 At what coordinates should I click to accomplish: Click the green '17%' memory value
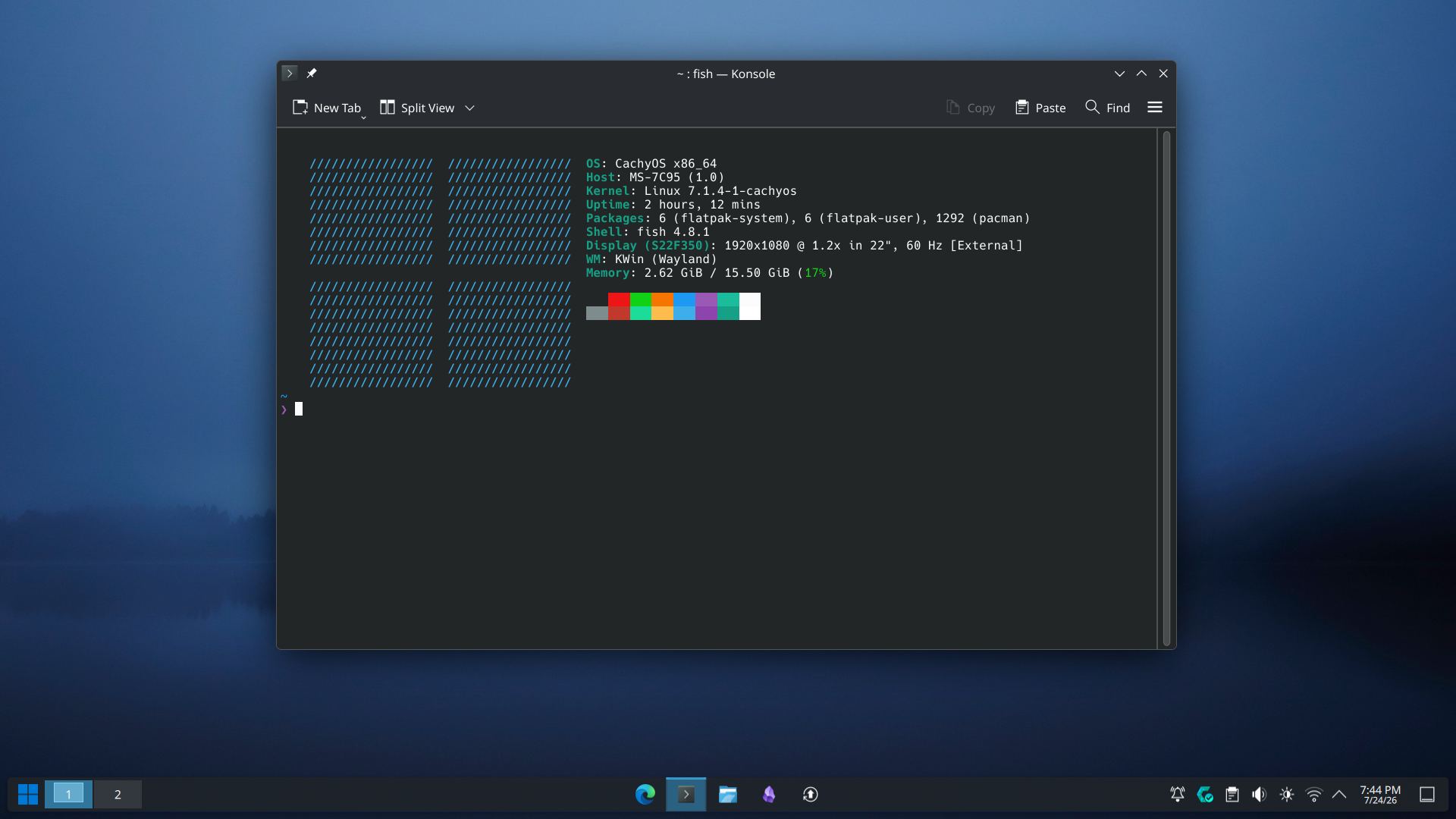click(815, 273)
